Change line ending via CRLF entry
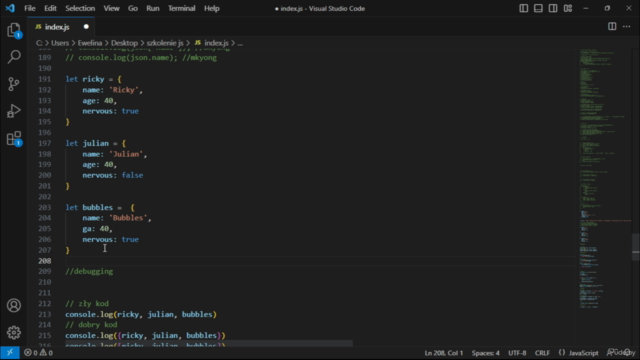Image resolution: width=640 pixels, height=360 pixels. 542,353
